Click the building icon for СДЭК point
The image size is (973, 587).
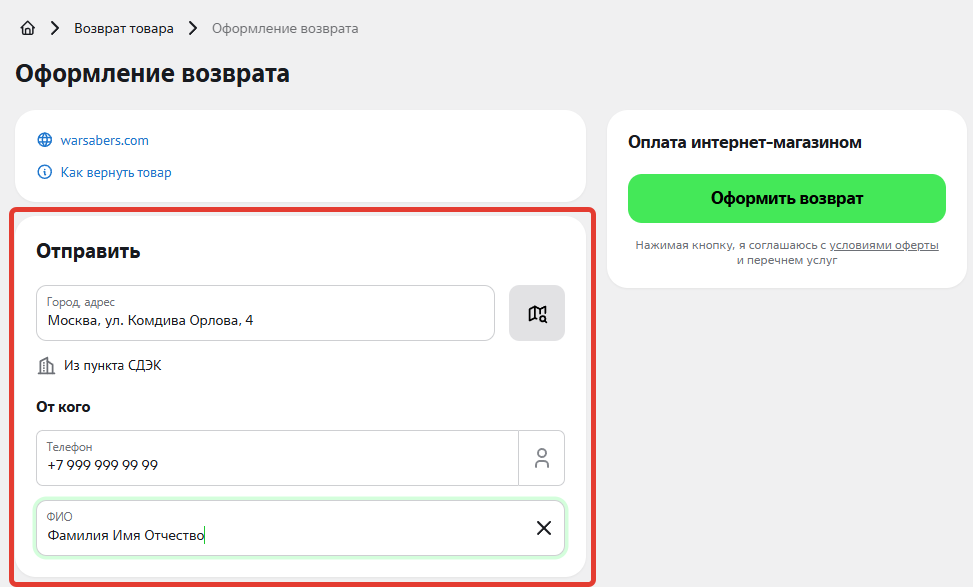[x=46, y=366]
